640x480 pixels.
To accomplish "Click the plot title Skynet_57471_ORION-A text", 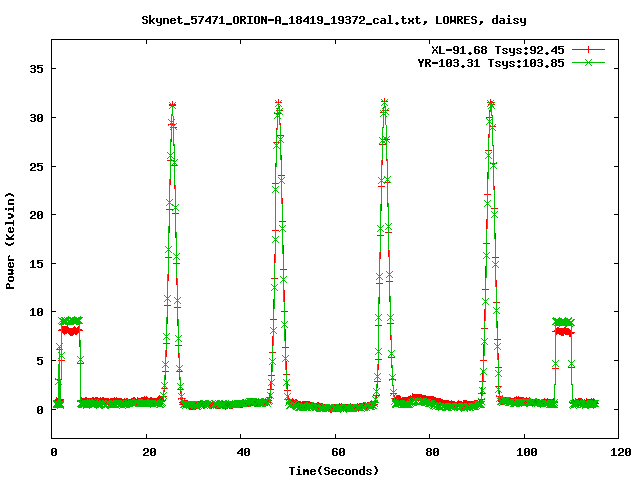I will (x=334, y=20).
